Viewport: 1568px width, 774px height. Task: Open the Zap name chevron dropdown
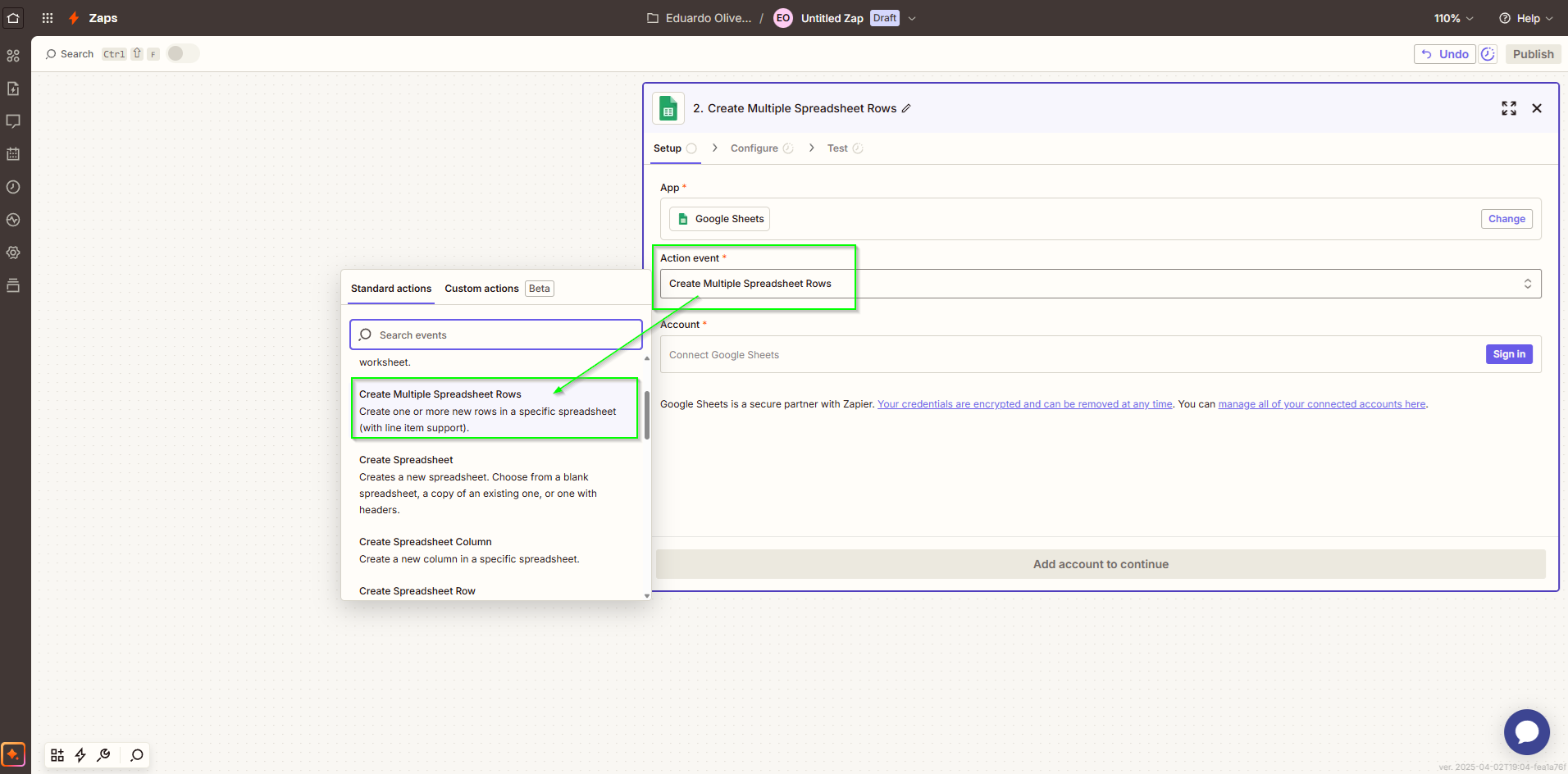tap(912, 18)
